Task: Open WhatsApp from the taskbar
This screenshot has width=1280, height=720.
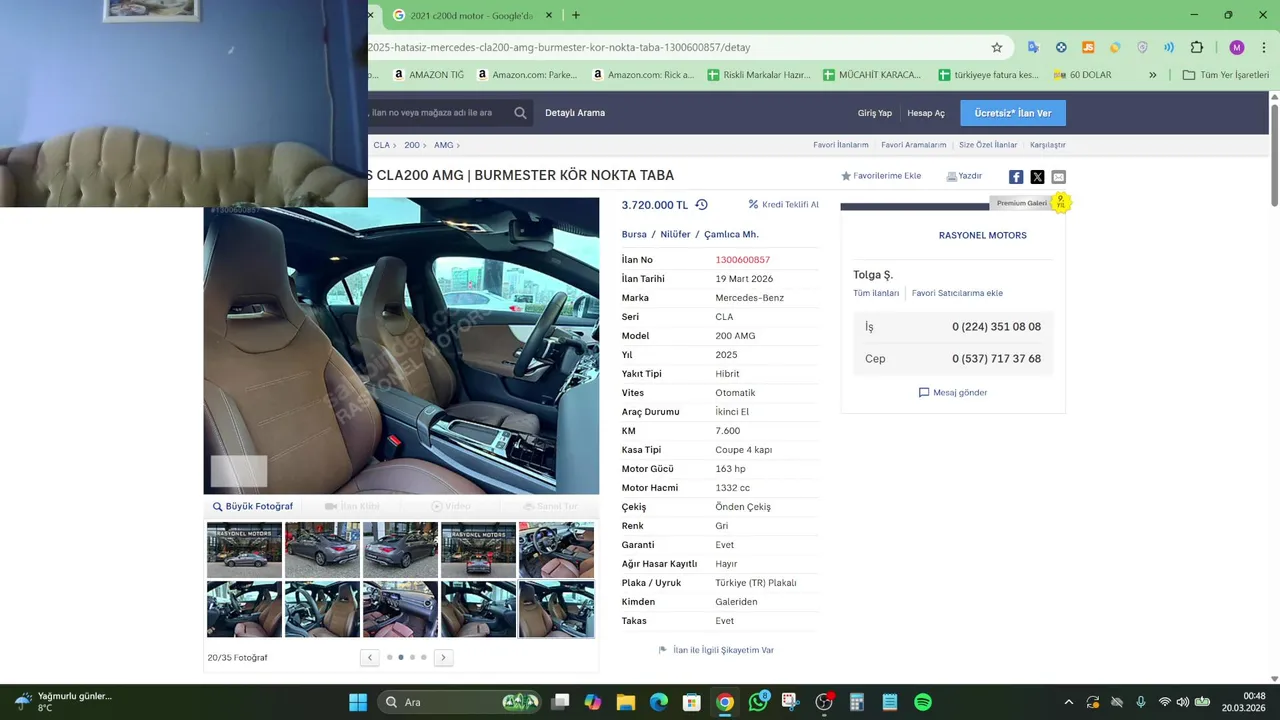Action: pyautogui.click(x=758, y=702)
